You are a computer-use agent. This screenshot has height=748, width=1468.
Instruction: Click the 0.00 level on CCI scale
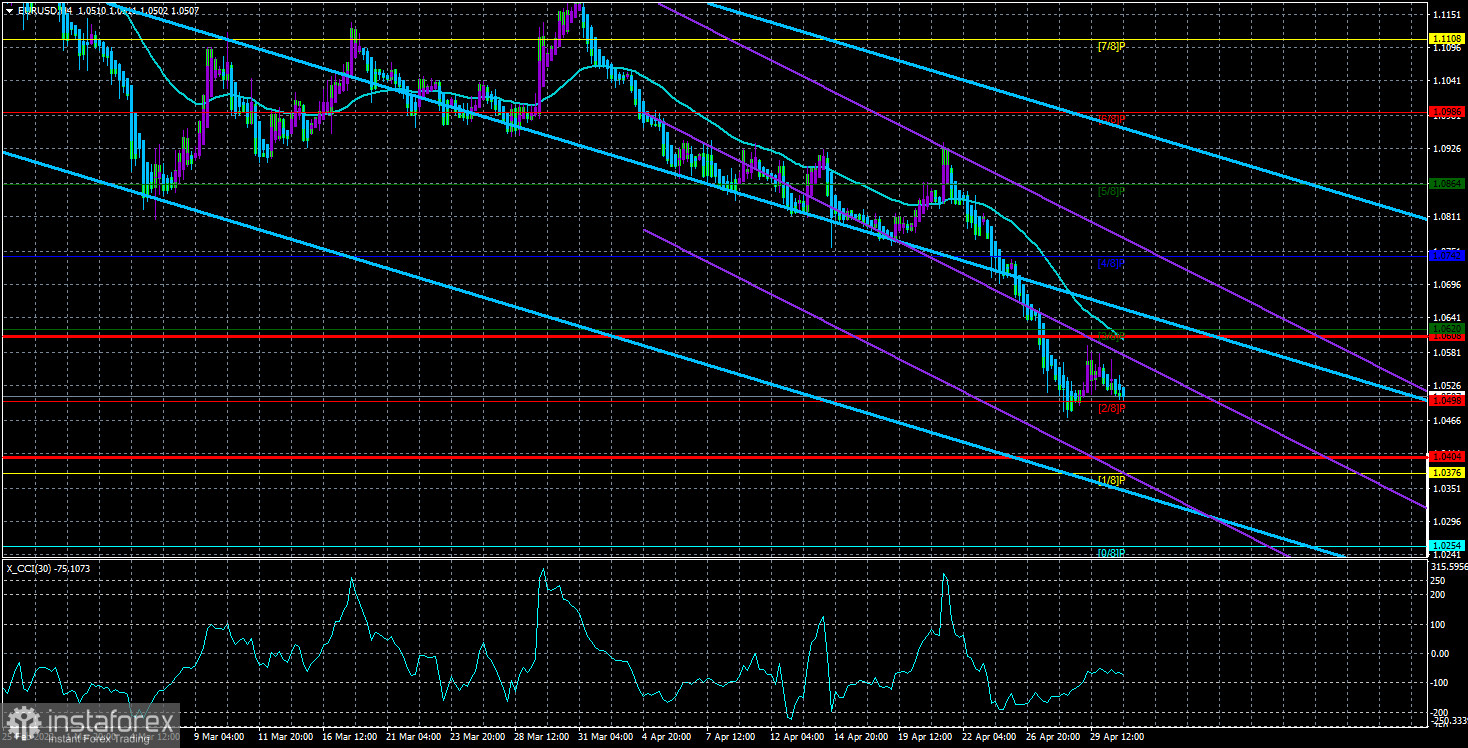click(1442, 653)
